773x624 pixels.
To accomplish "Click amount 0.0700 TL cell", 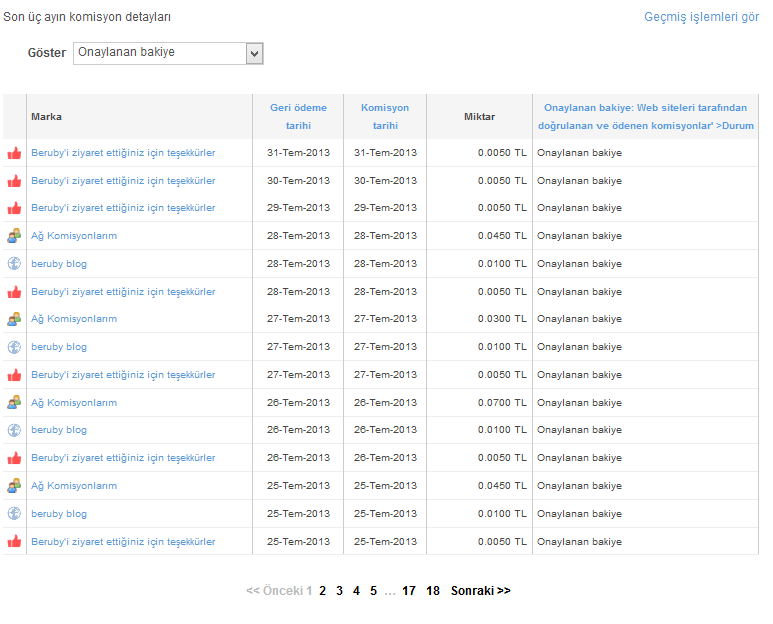I will (502, 403).
